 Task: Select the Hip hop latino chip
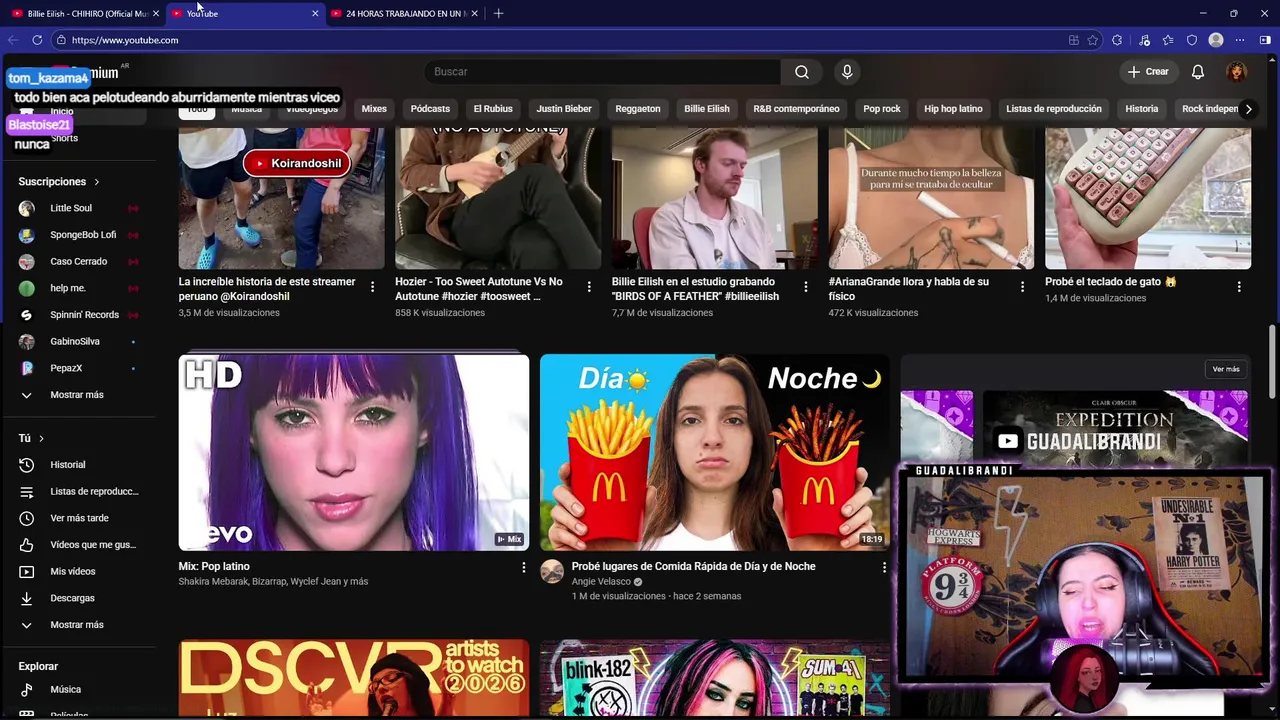point(953,109)
